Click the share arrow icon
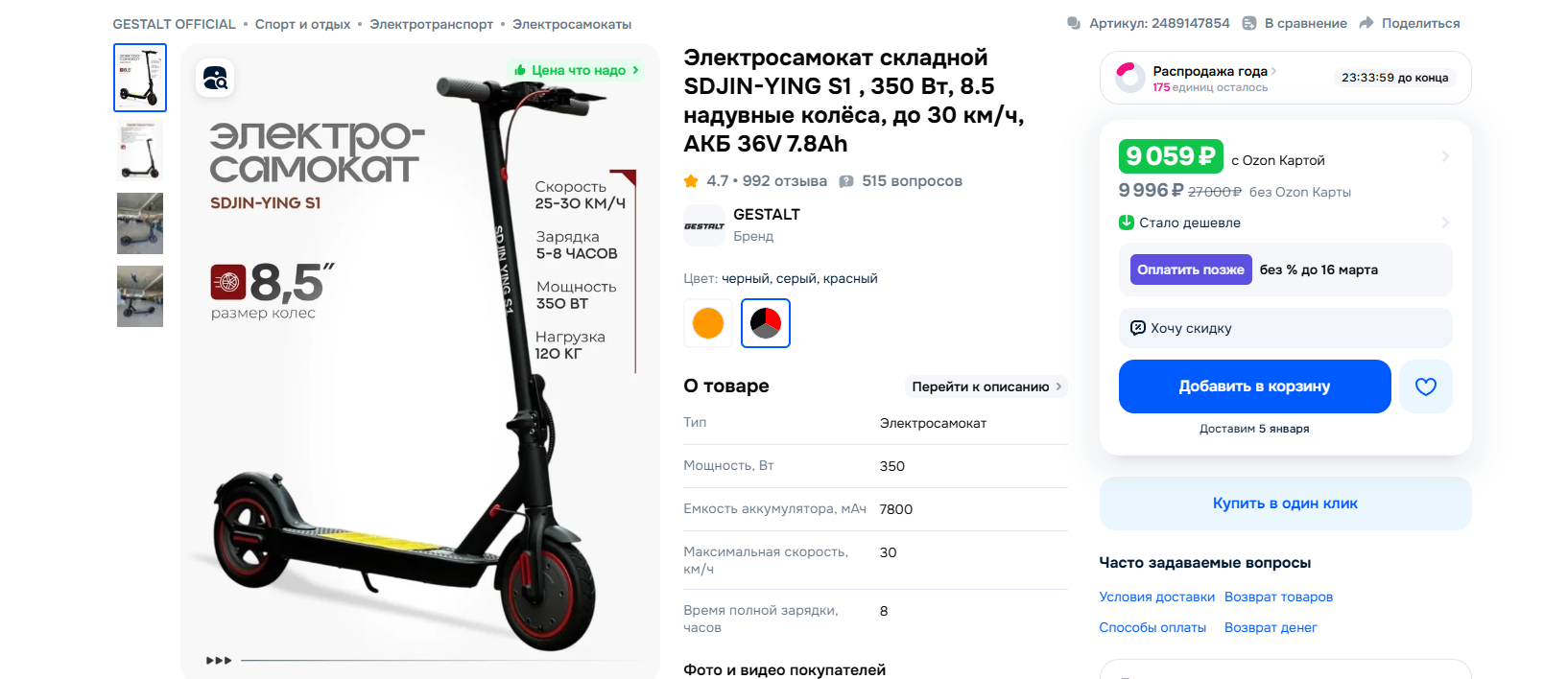1568x679 pixels. click(1366, 23)
